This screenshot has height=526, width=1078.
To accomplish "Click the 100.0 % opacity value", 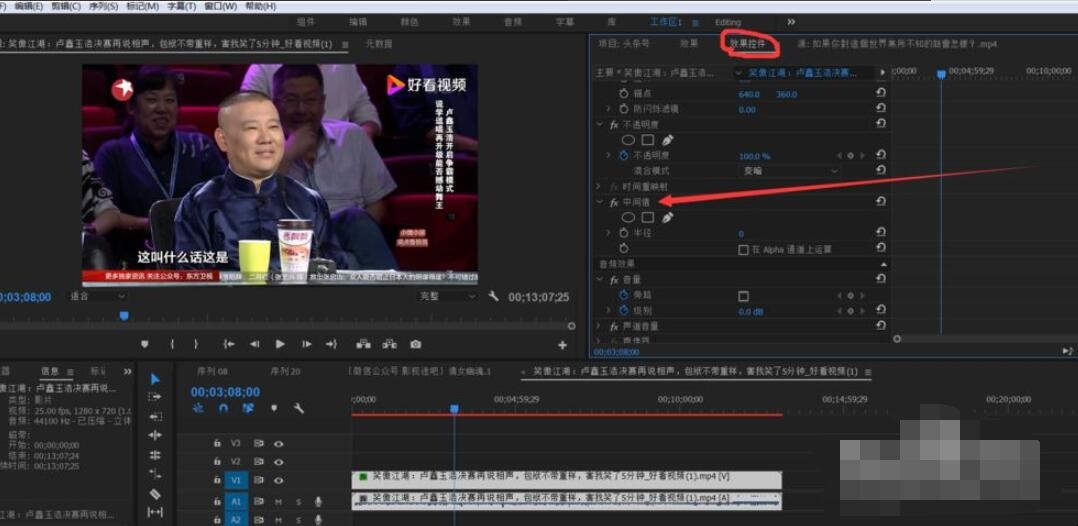I will coord(754,156).
